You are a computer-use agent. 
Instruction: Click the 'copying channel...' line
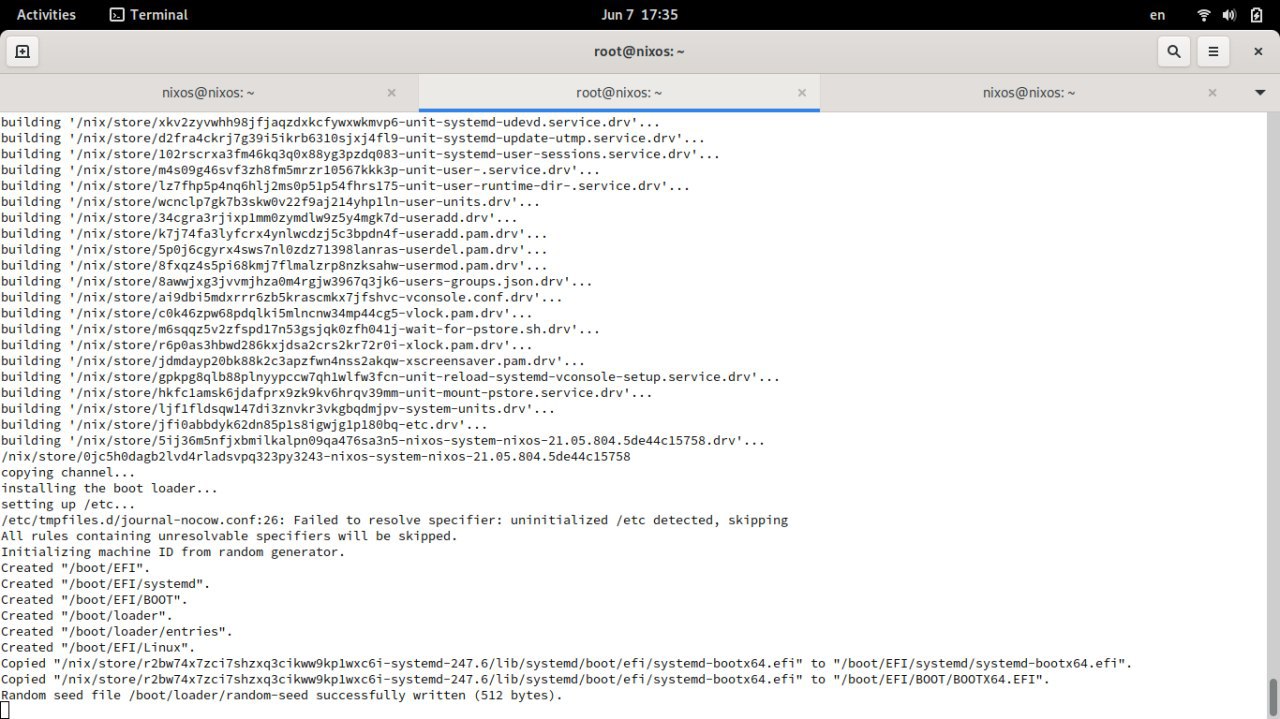point(68,472)
